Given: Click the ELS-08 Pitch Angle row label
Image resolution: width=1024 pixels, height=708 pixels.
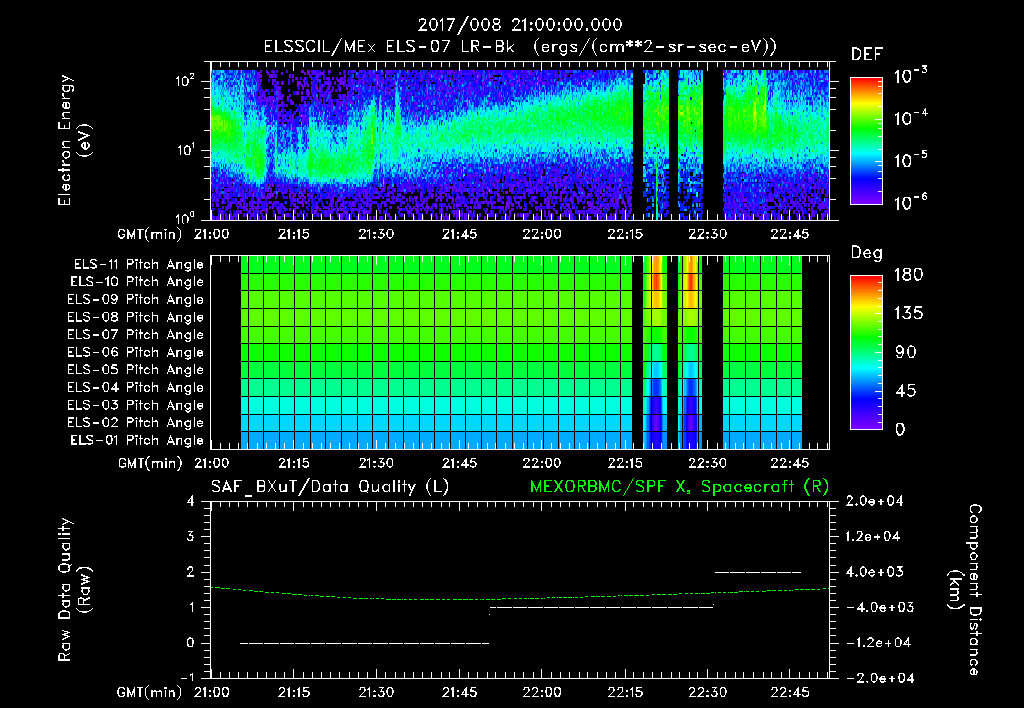Looking at the screenshot, I should point(136,317).
